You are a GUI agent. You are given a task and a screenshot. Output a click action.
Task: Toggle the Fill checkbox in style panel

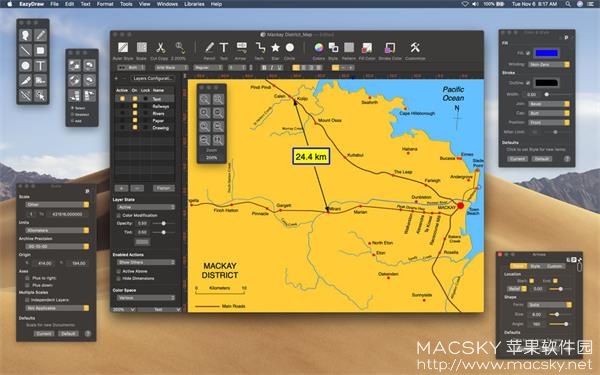528,53
